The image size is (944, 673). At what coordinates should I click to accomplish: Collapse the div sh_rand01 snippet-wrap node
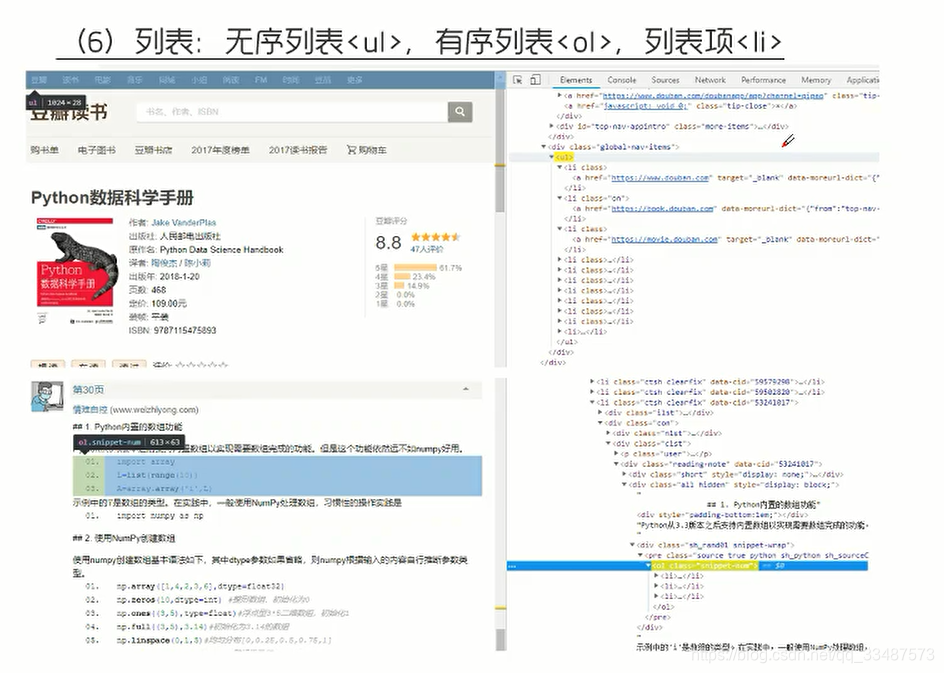632,545
